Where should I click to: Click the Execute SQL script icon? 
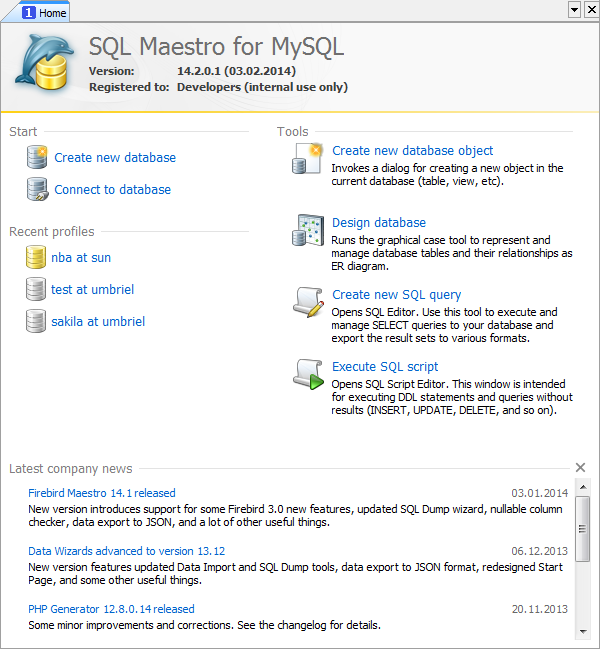coord(307,375)
